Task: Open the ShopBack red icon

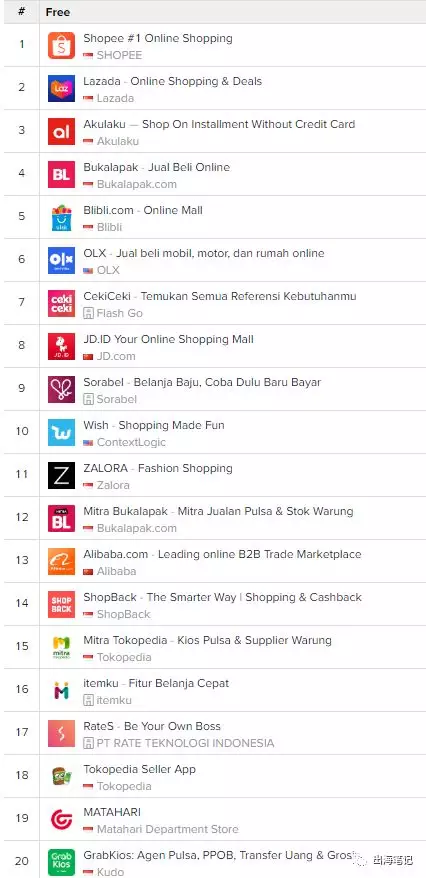Action: [61, 604]
